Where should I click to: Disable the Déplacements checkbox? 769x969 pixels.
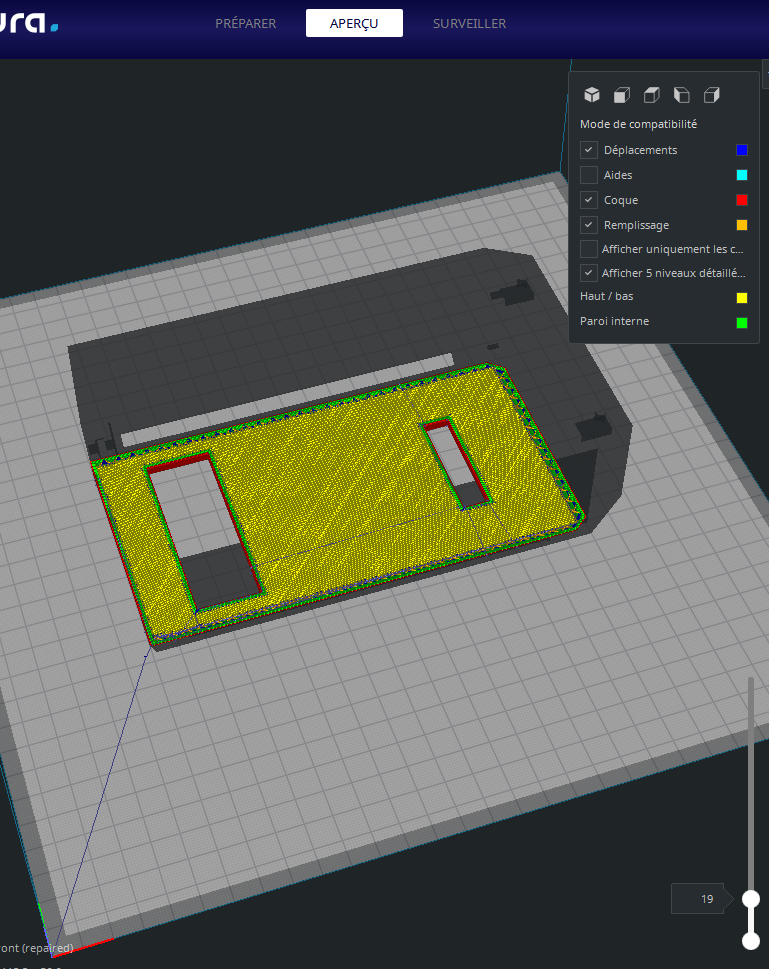point(589,150)
